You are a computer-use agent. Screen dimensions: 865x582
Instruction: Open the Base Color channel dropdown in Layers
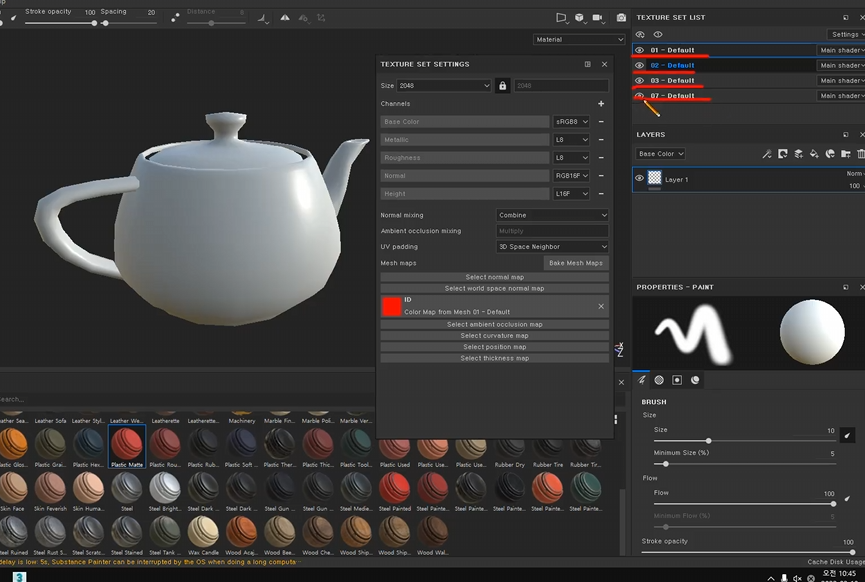660,154
